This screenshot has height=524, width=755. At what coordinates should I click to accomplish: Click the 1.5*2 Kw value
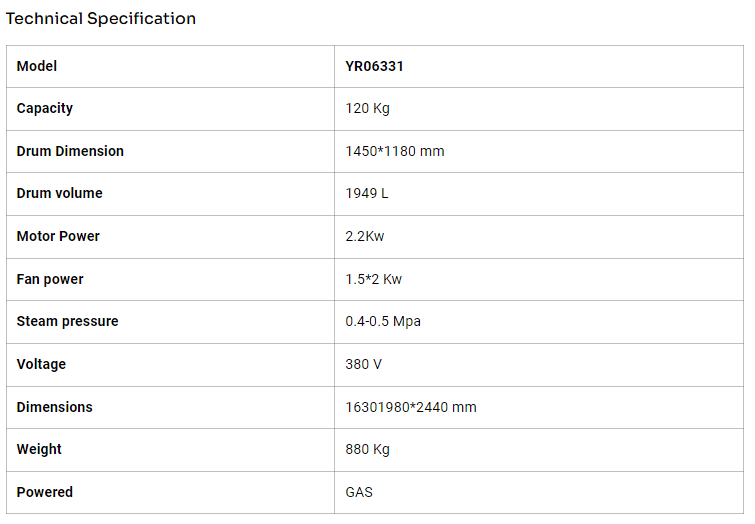tap(374, 279)
